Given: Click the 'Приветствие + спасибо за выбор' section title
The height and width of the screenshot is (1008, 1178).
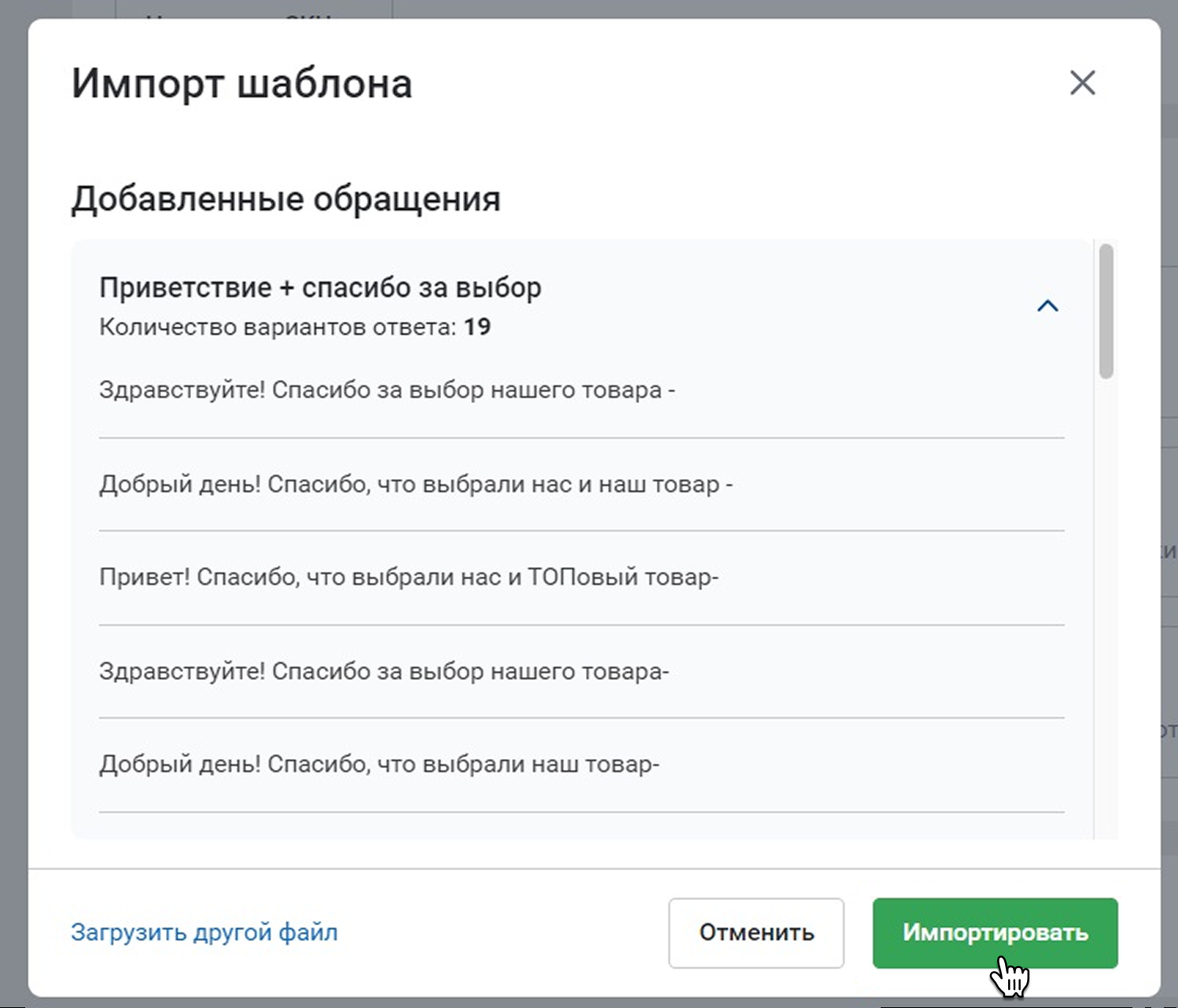Looking at the screenshot, I should point(320,288).
